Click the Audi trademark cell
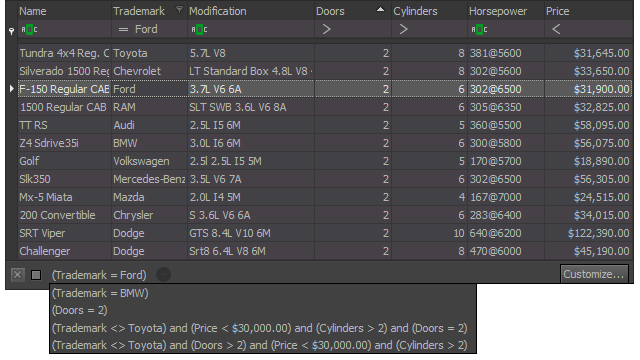 149,125
